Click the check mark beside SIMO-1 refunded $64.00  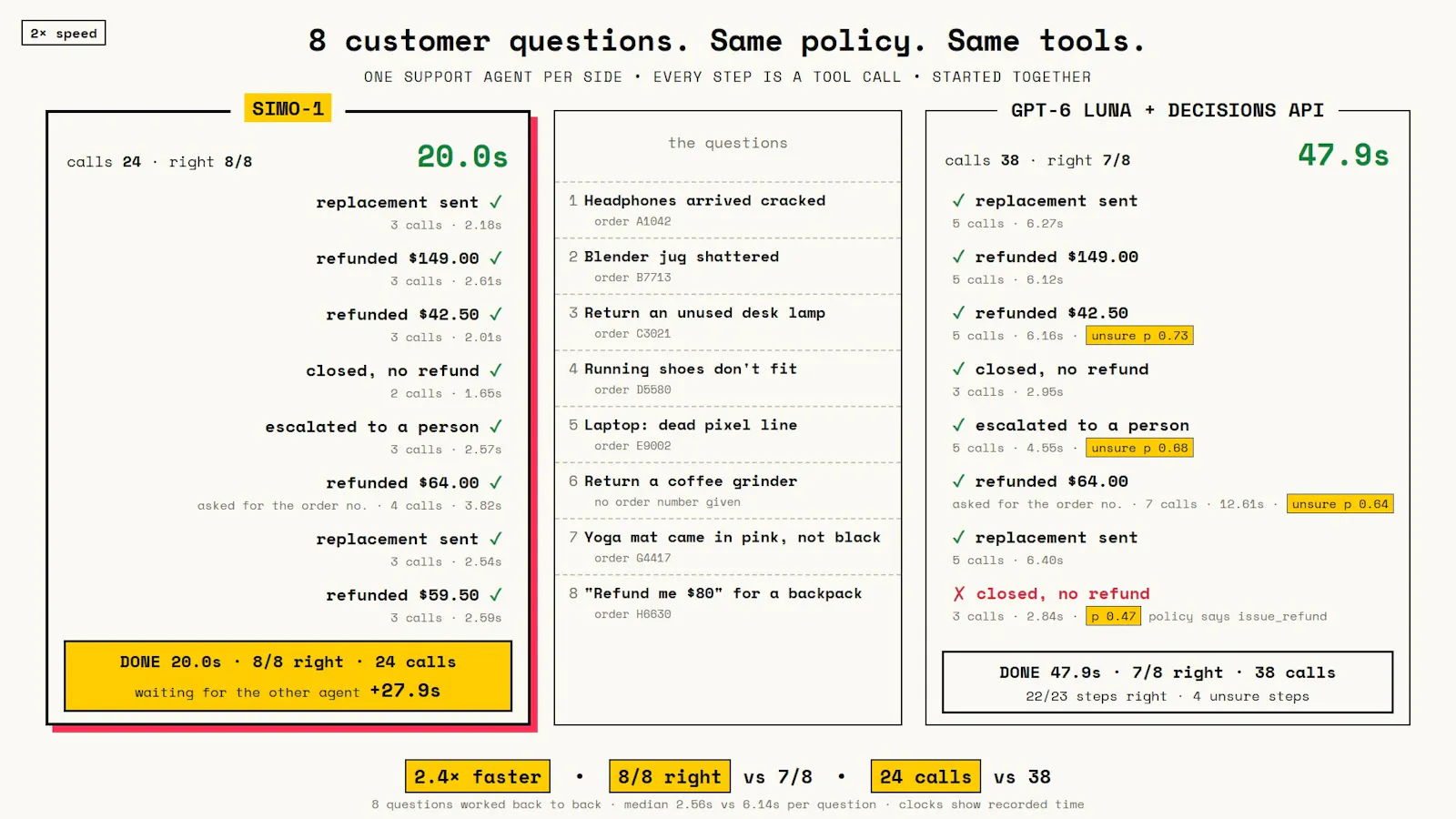point(496,482)
